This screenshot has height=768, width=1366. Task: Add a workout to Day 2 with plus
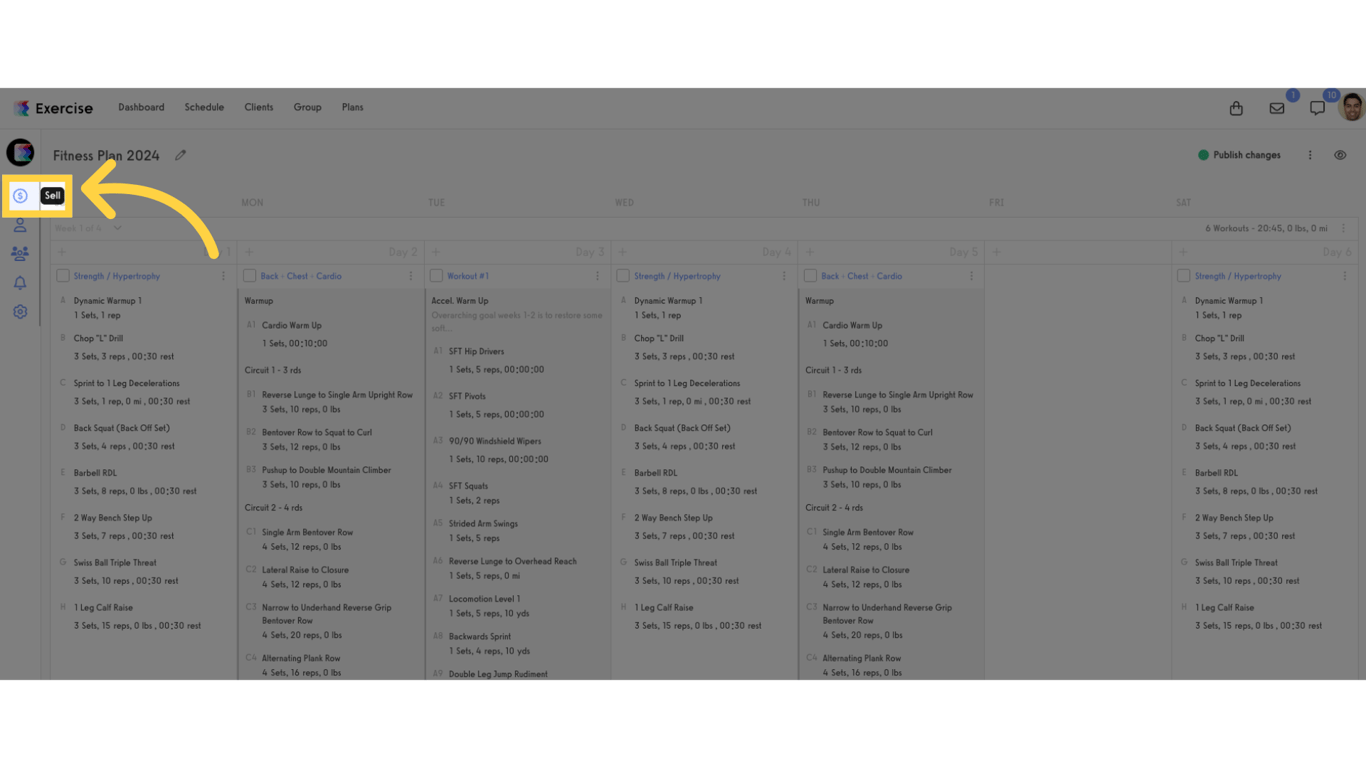[x=249, y=252]
